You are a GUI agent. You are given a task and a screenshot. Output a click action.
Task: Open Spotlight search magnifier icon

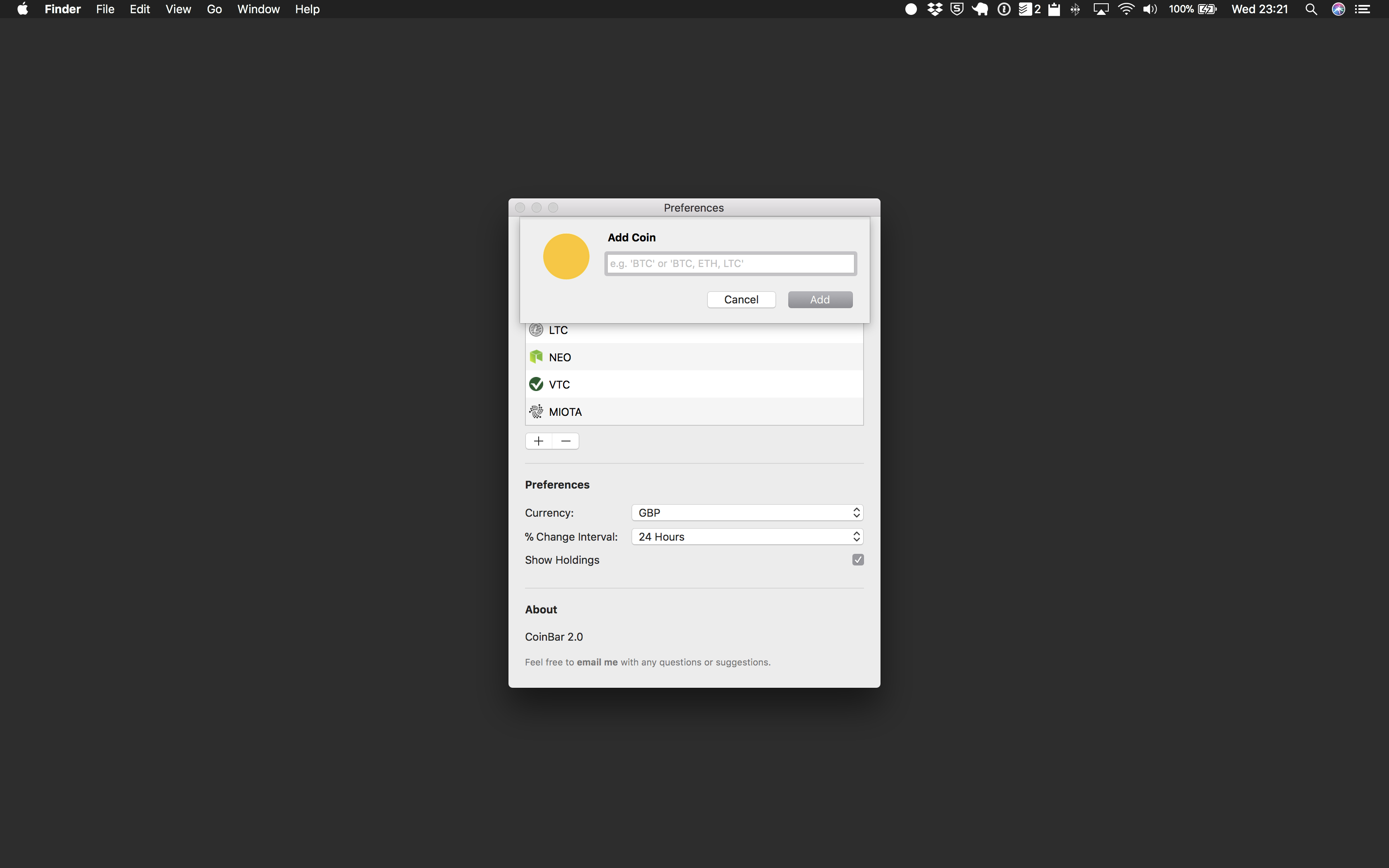click(1311, 9)
